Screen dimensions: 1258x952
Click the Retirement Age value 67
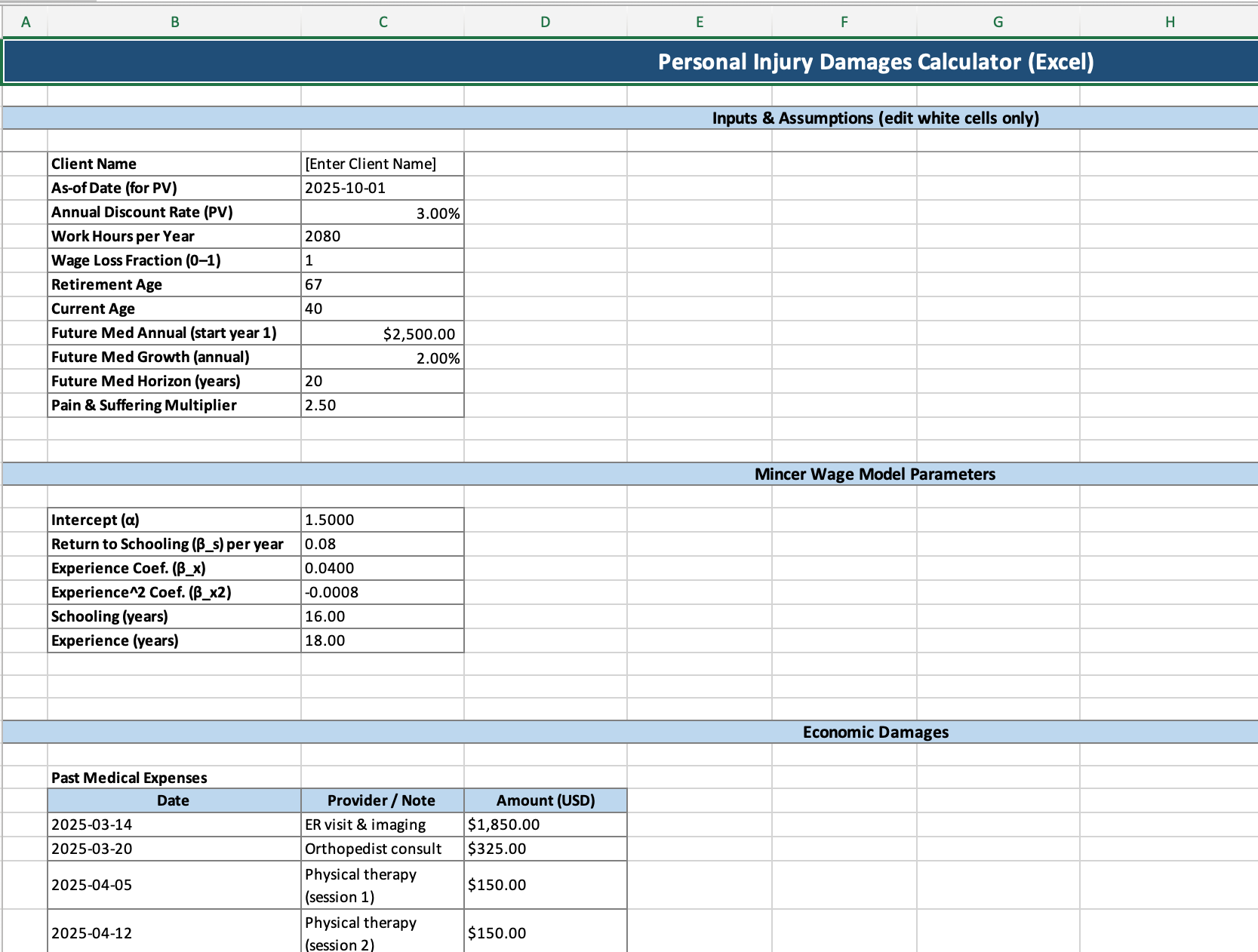click(x=382, y=284)
